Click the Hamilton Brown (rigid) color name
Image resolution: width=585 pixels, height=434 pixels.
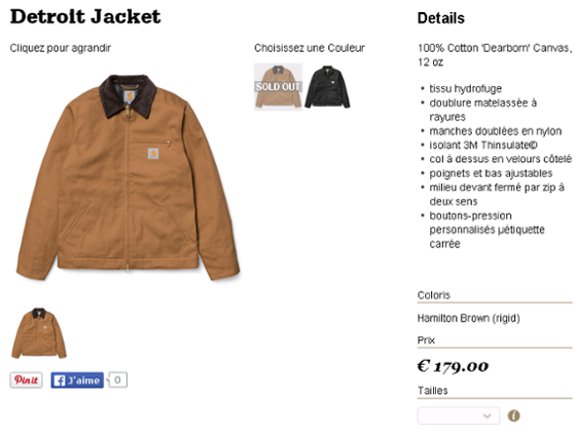click(469, 318)
